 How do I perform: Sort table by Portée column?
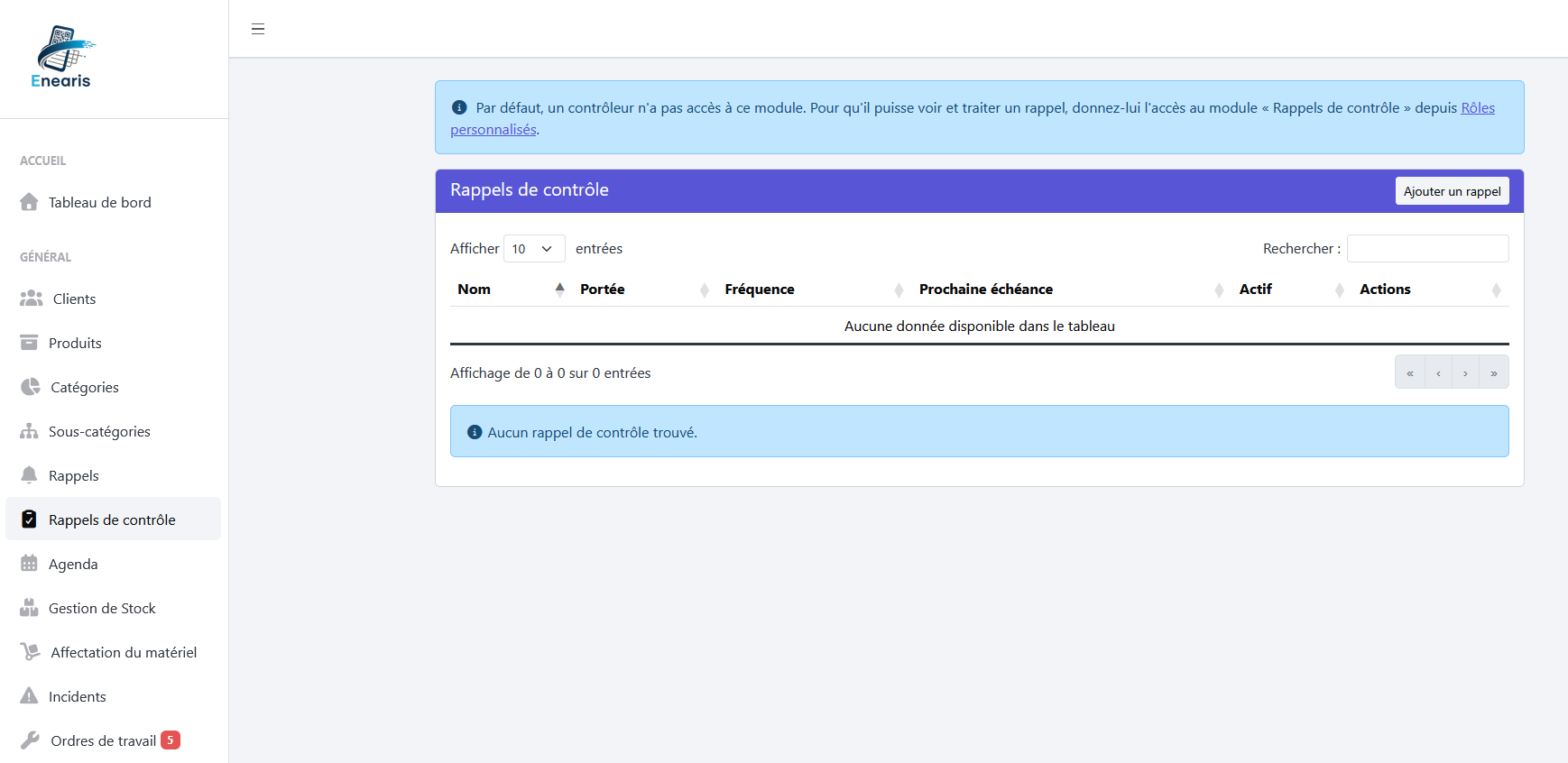point(645,290)
